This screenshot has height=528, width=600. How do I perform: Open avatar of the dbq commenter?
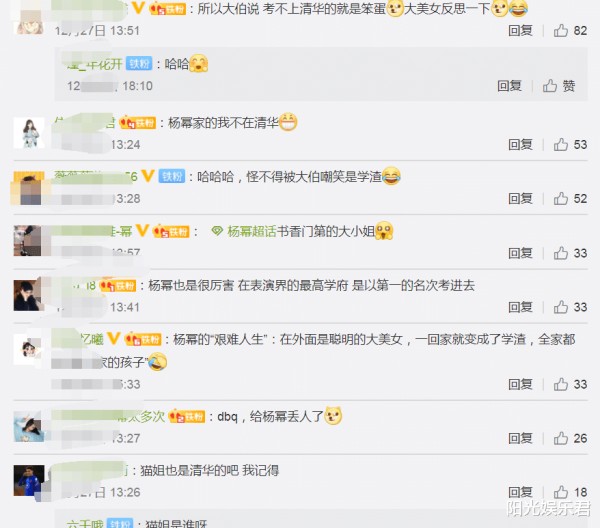click(x=29, y=427)
